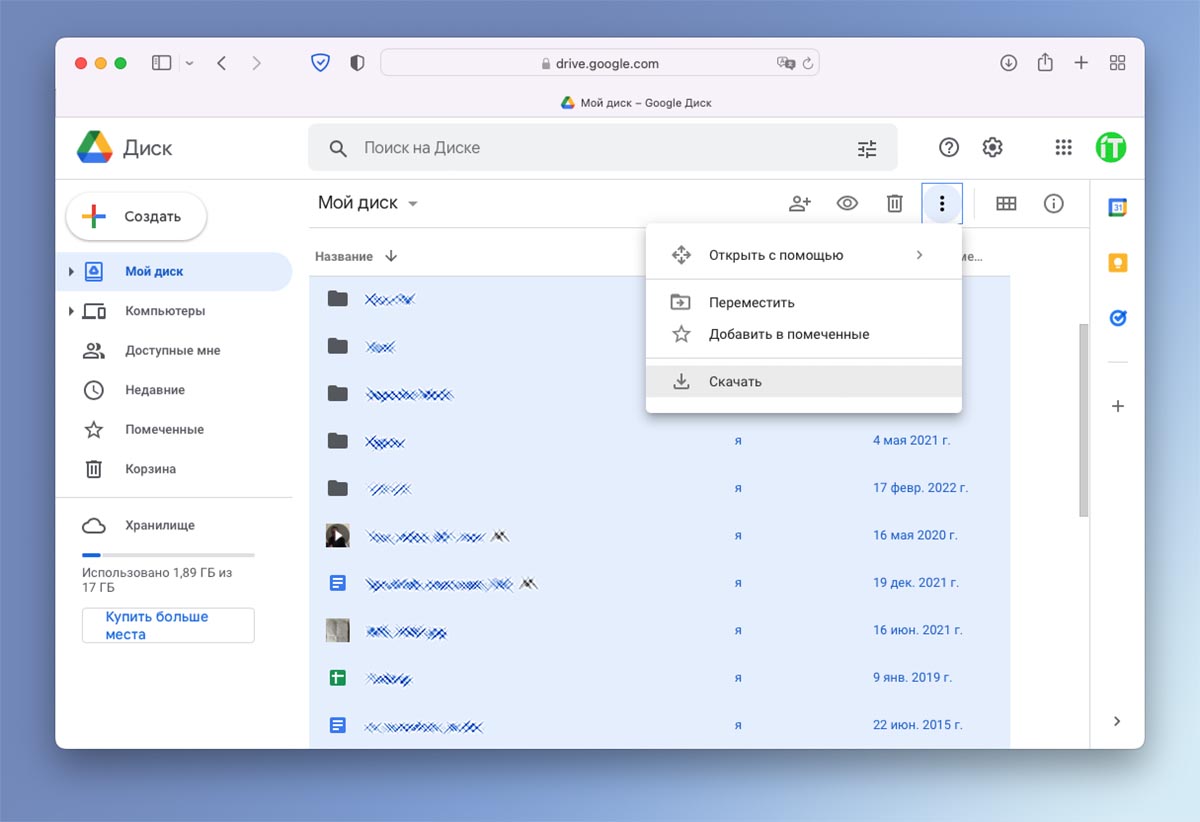Click the share people icon
1200x822 pixels.
click(x=800, y=204)
